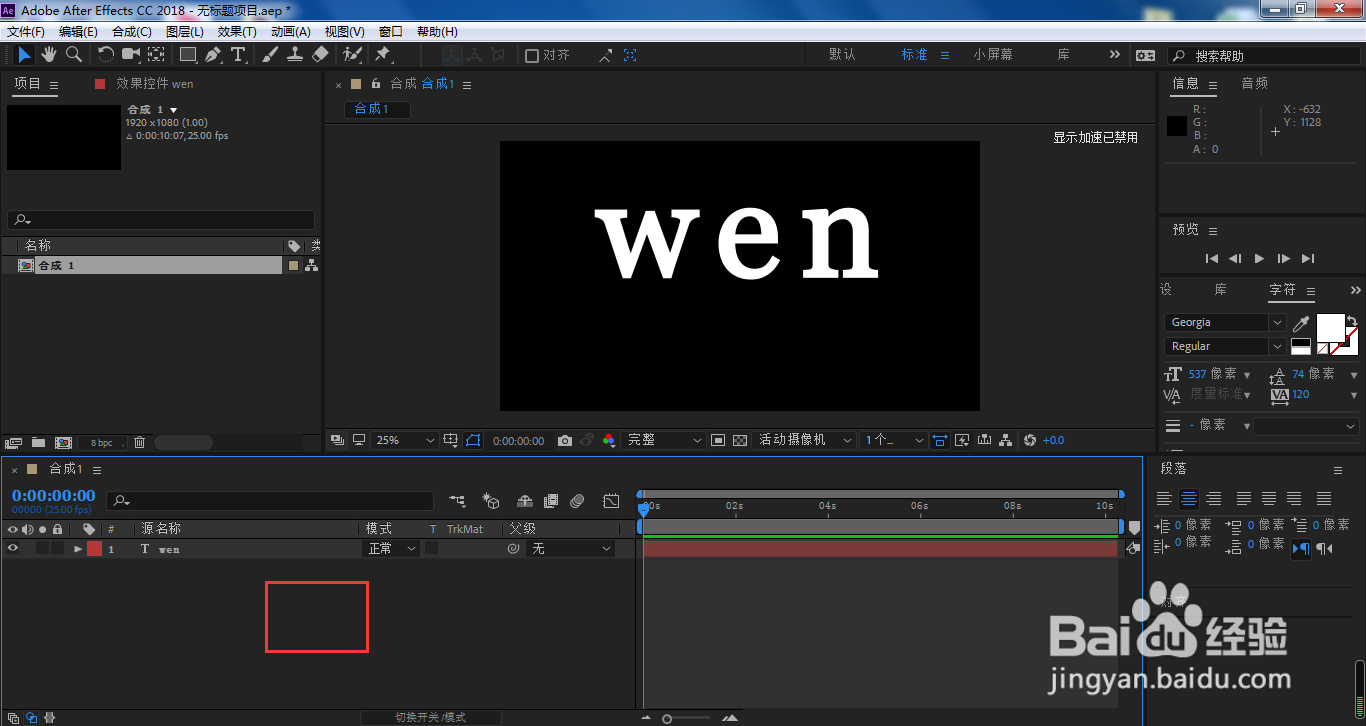Open the 效果(T) menu

237,32
